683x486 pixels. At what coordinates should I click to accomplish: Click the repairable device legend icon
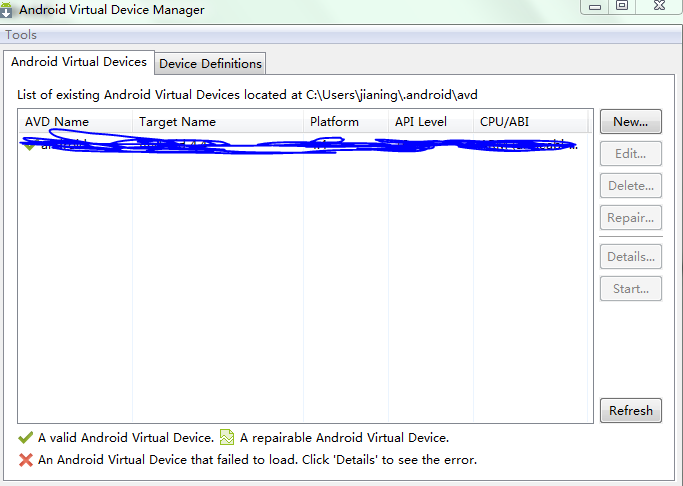[x=227, y=437]
